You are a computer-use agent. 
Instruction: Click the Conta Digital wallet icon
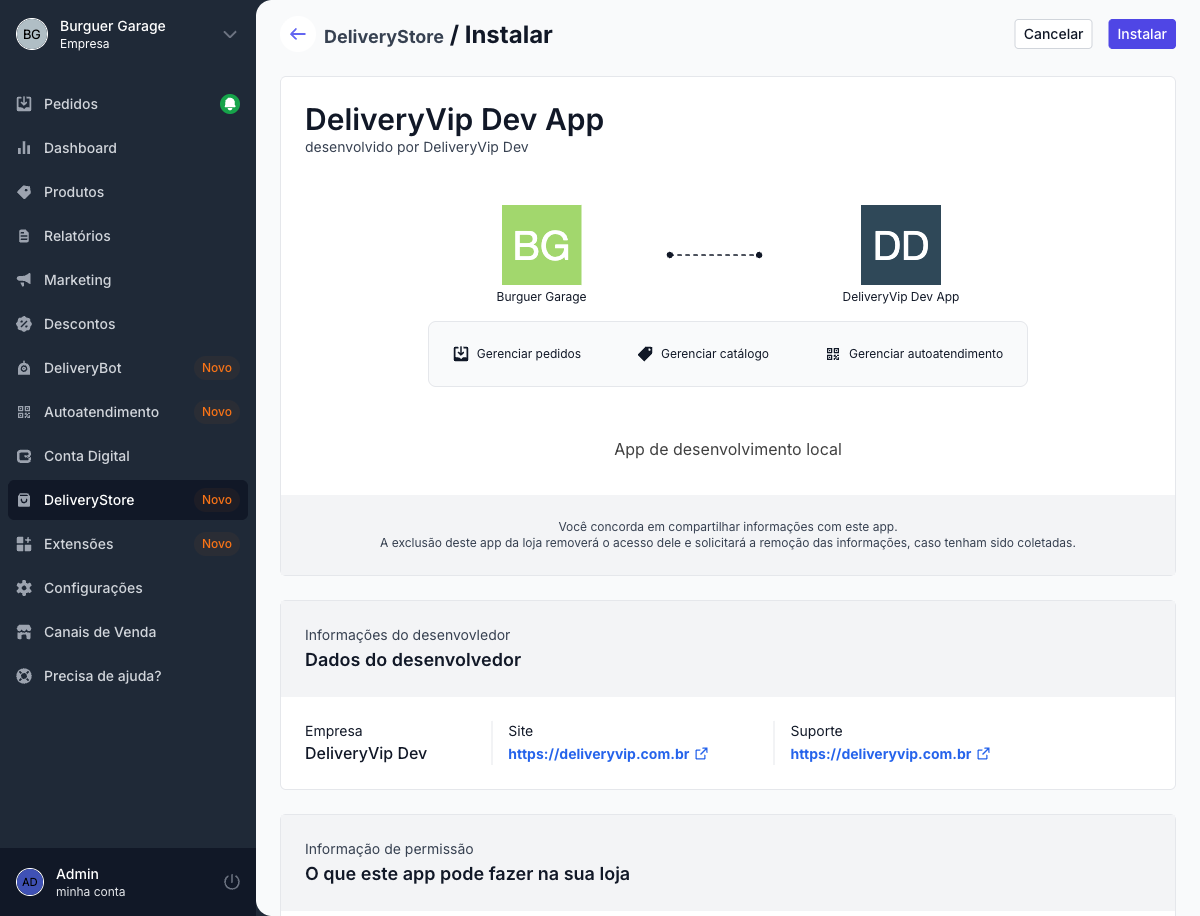pos(24,456)
